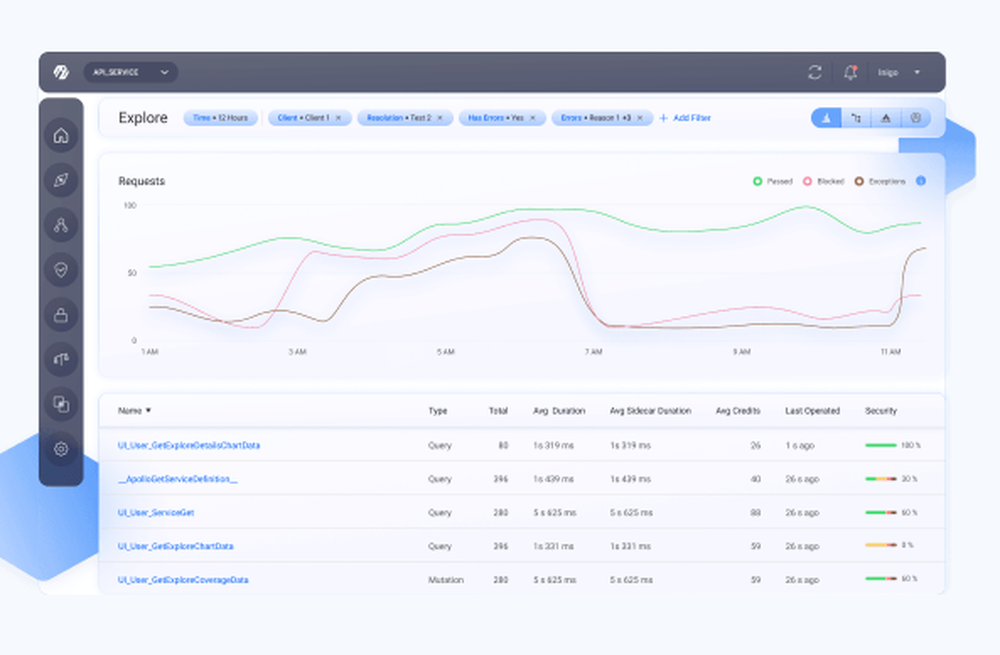Open __ApolloGetServiceDefinition__ operation

click(178, 479)
